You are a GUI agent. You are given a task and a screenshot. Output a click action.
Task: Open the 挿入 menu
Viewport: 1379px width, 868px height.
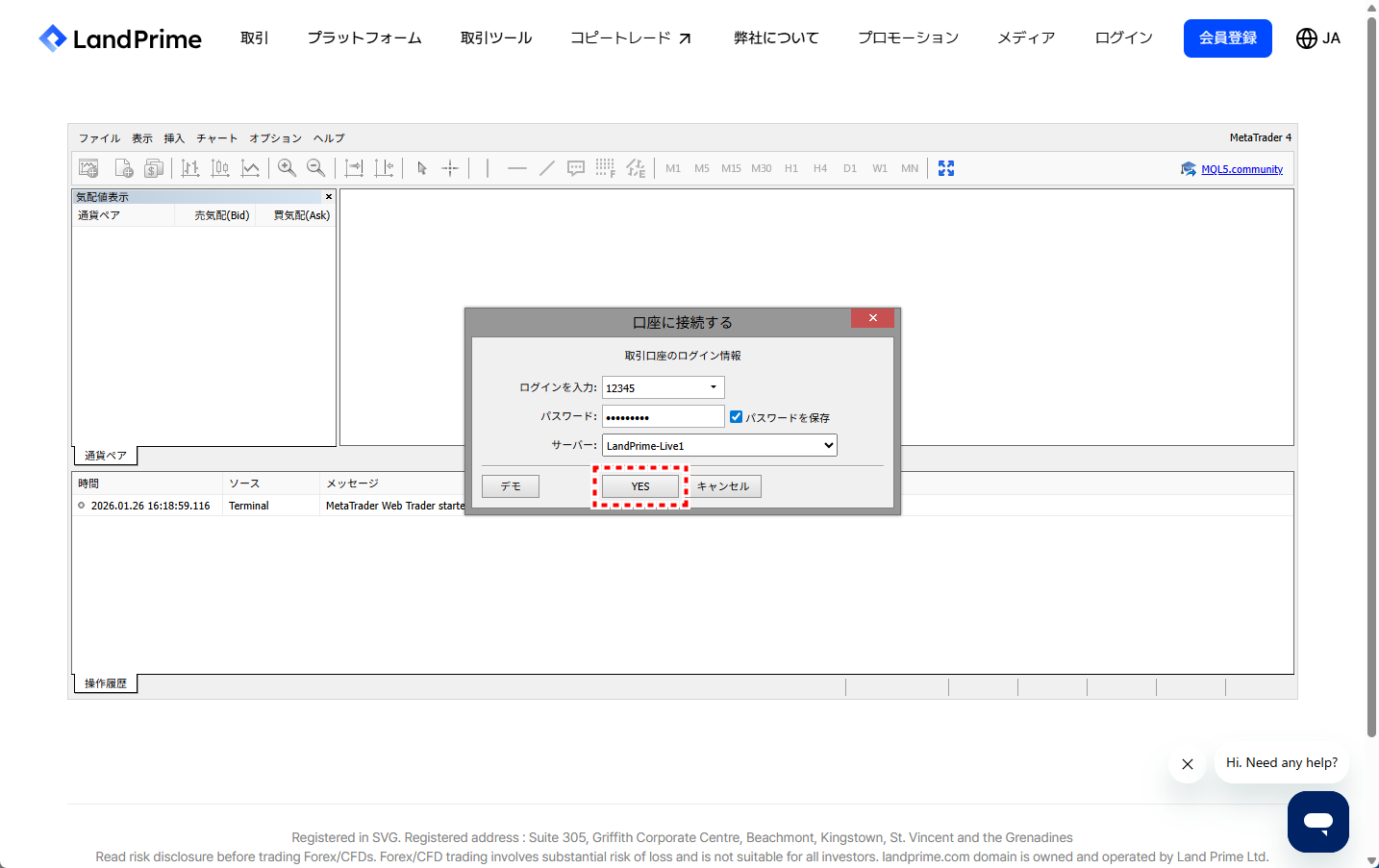pos(174,138)
